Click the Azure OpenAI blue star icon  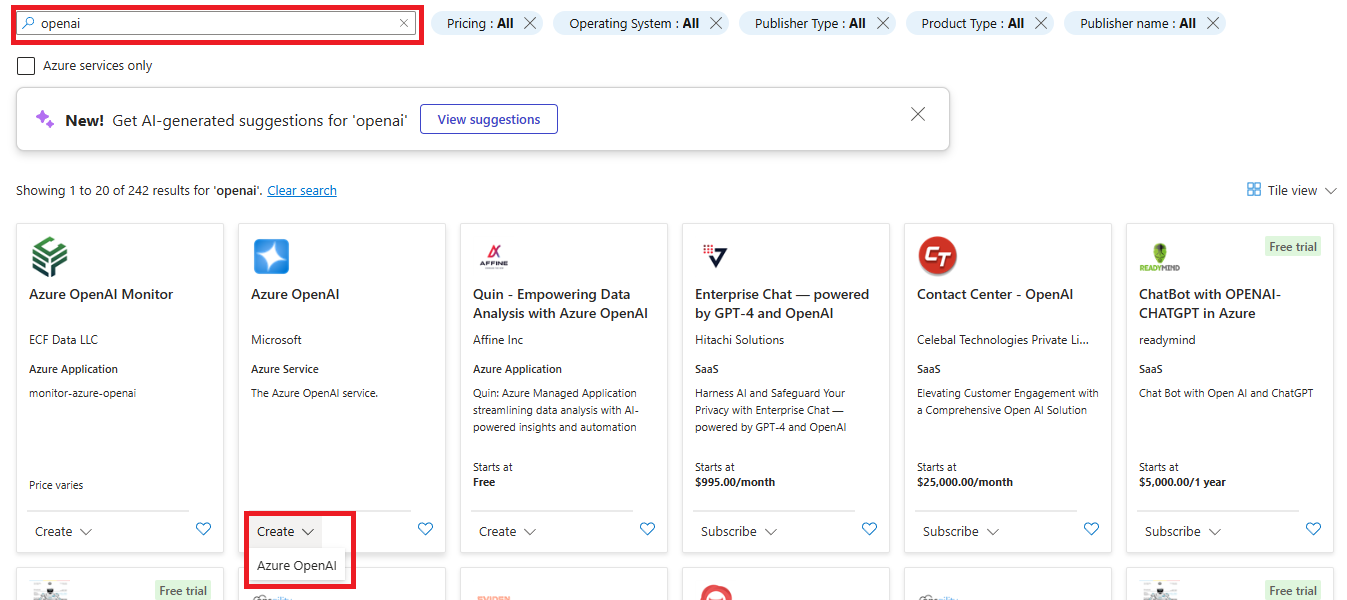[x=271, y=257]
